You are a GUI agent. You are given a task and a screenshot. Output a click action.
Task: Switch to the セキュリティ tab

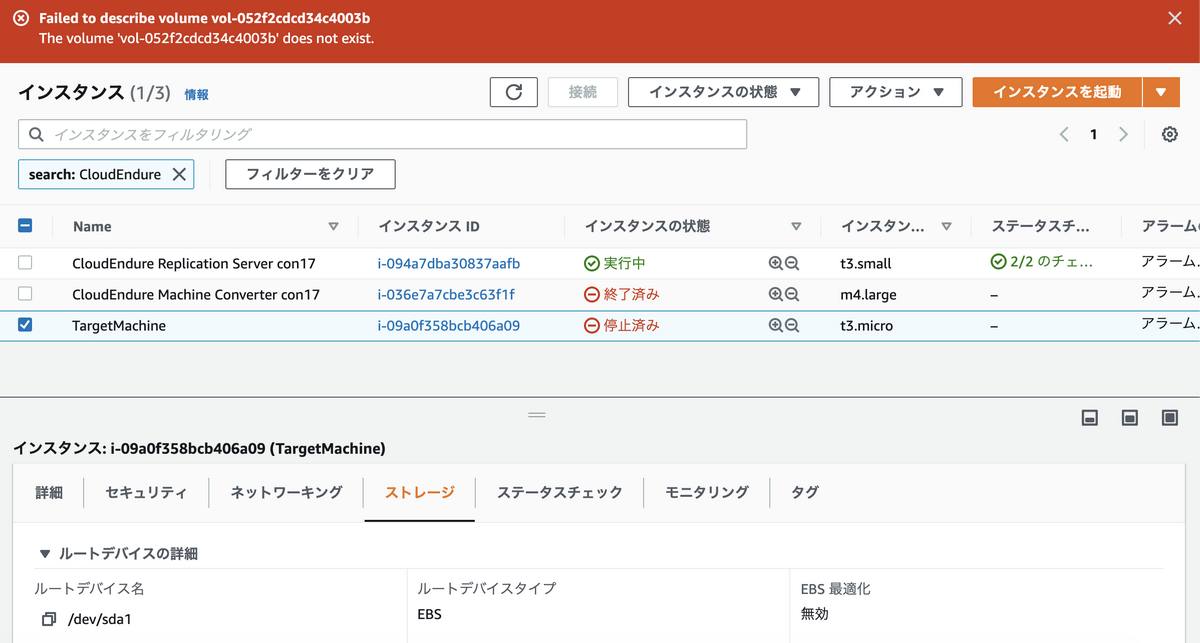(x=146, y=492)
